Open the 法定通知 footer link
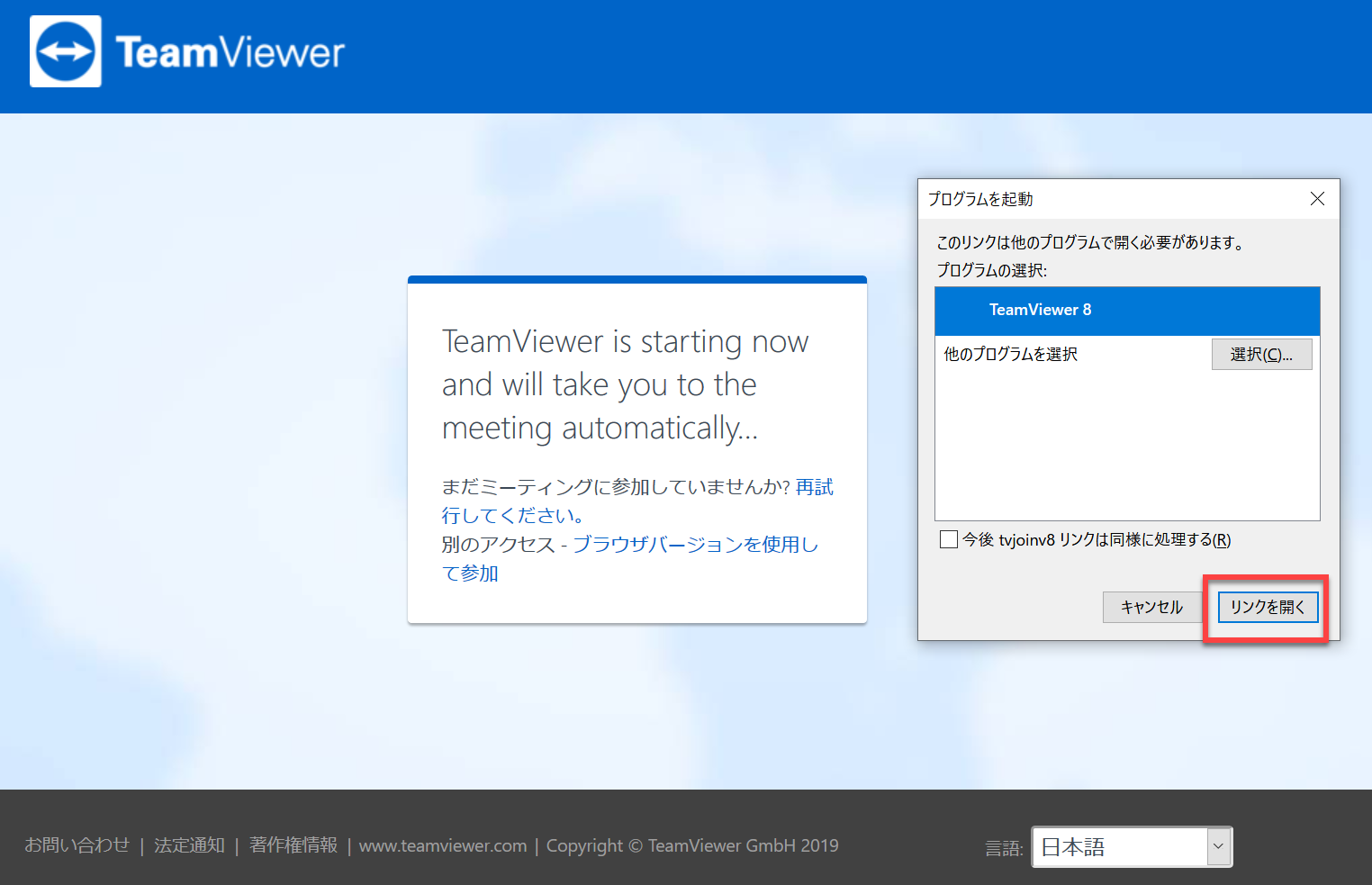1372x885 pixels. click(189, 845)
